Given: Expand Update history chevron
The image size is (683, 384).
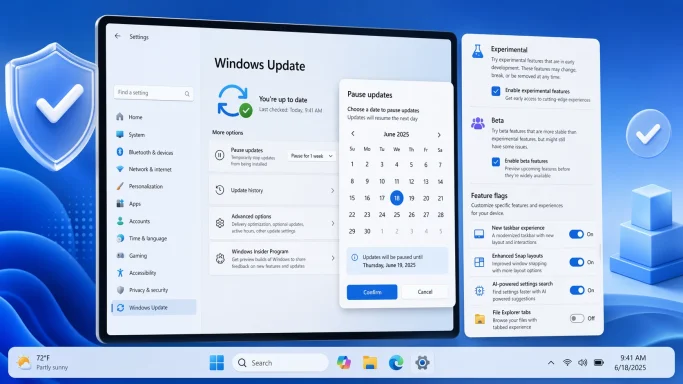Looking at the screenshot, I should tap(332, 190).
